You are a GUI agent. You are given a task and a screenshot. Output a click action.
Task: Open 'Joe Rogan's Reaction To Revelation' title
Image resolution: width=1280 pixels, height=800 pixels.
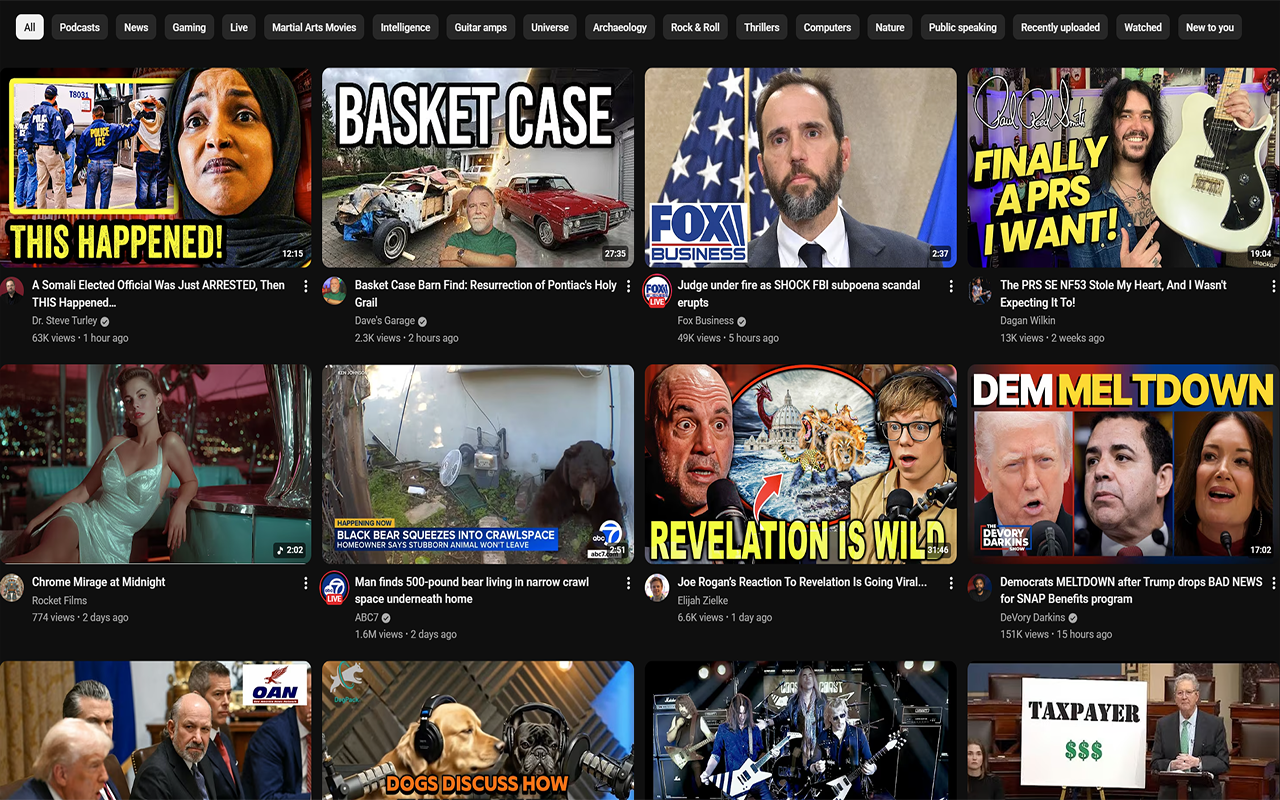pyautogui.click(x=802, y=582)
